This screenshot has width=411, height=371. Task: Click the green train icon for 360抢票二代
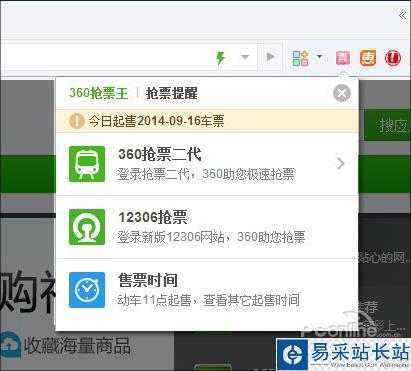(x=87, y=164)
